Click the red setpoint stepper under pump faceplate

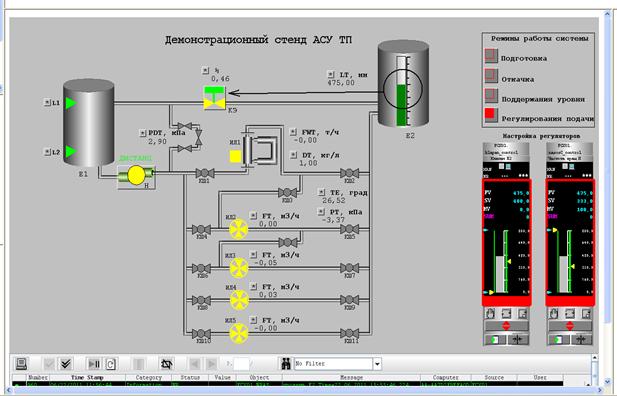click(570, 326)
